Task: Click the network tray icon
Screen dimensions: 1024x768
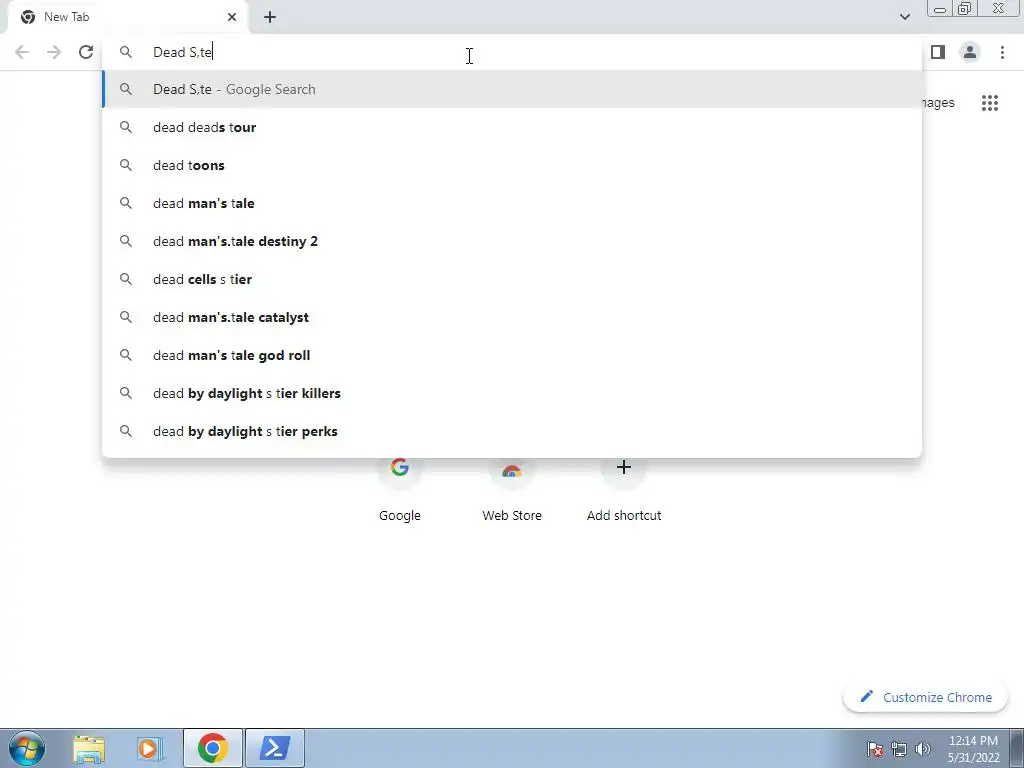Action: (899, 749)
